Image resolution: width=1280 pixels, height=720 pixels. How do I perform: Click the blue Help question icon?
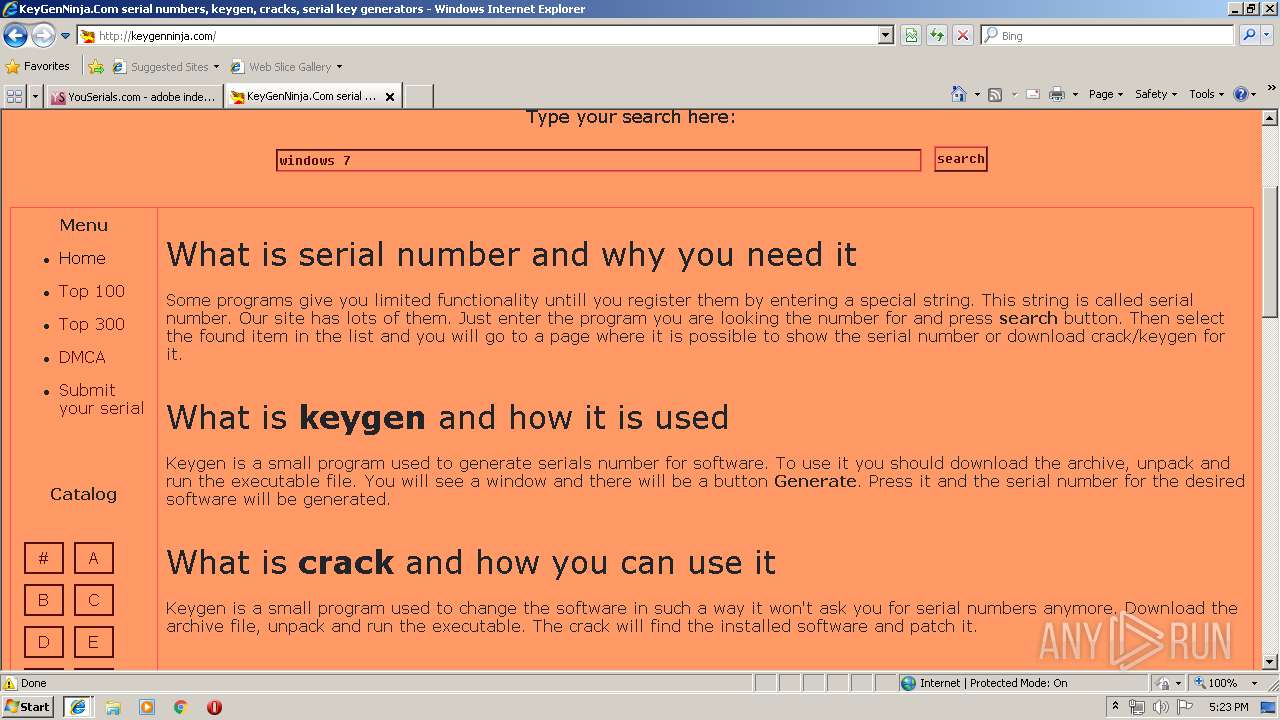point(1241,94)
